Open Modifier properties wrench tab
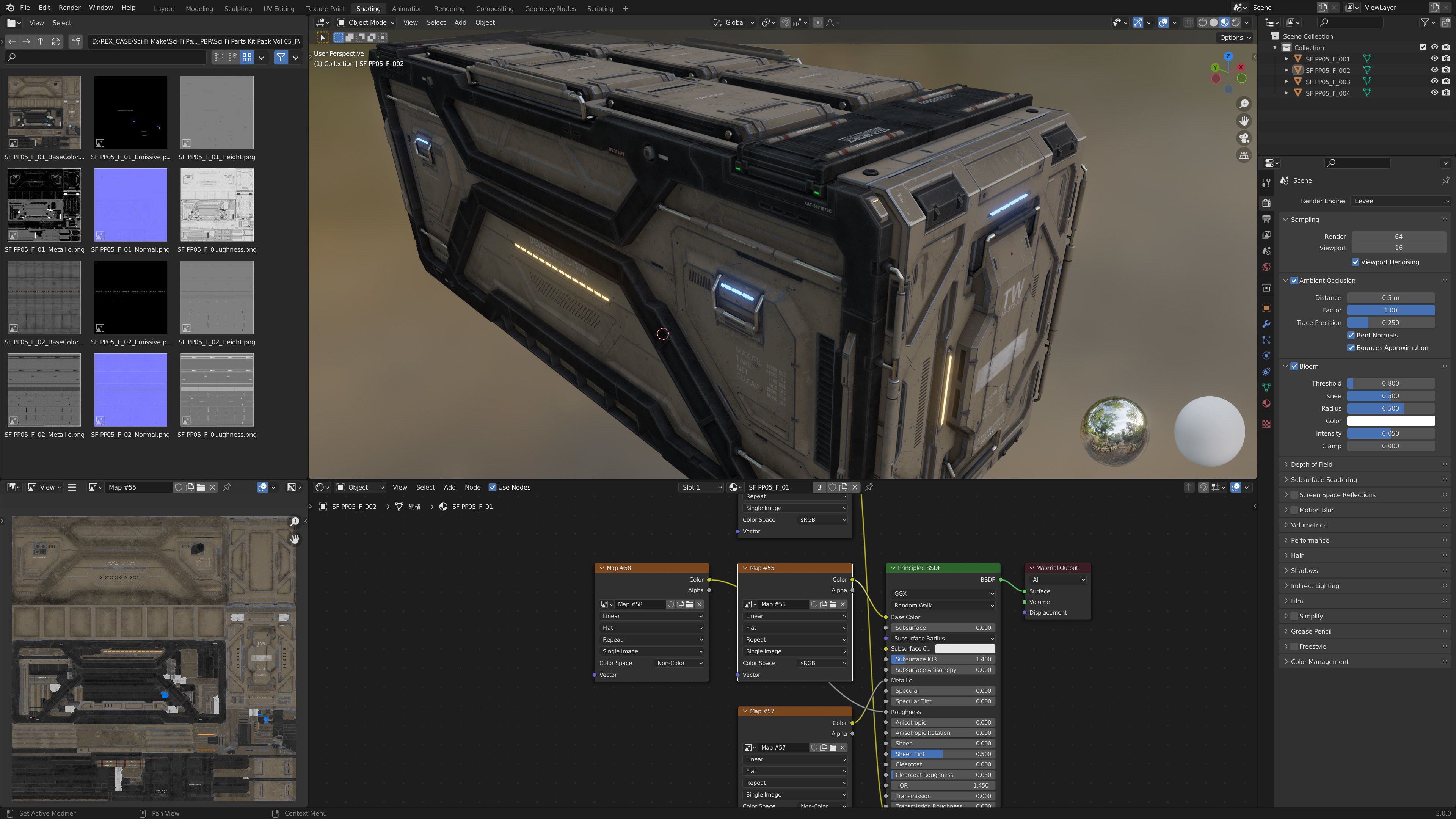This screenshot has height=819, width=1456. point(1266,324)
